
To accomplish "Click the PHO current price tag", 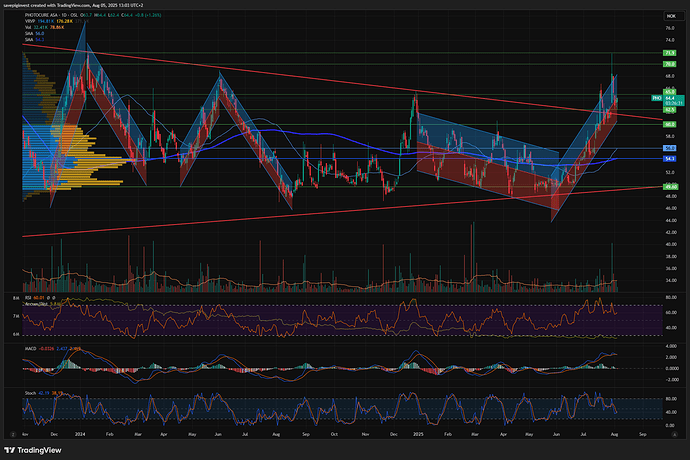I will 668,98.
